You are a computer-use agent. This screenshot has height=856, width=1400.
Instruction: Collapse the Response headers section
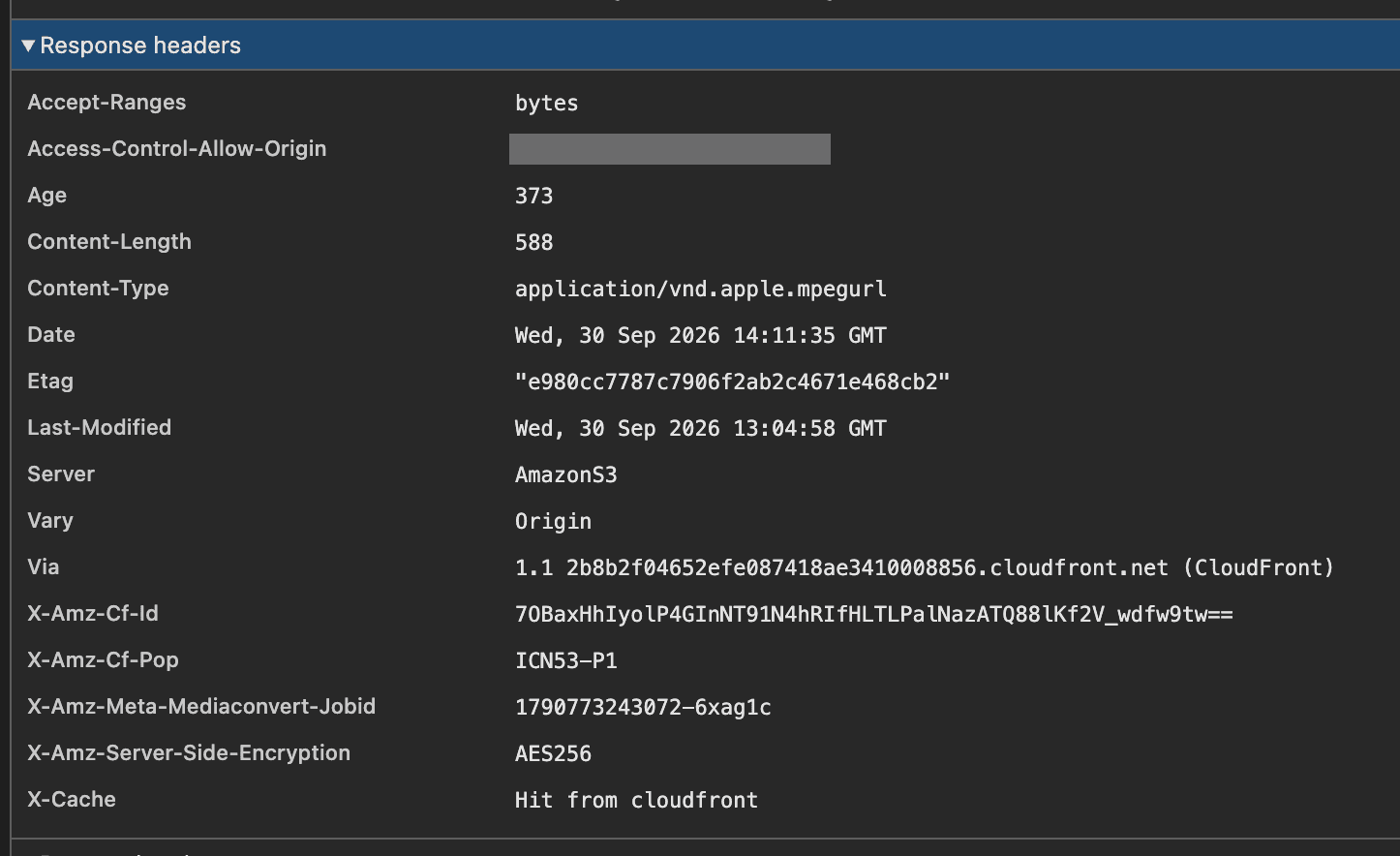[28, 46]
